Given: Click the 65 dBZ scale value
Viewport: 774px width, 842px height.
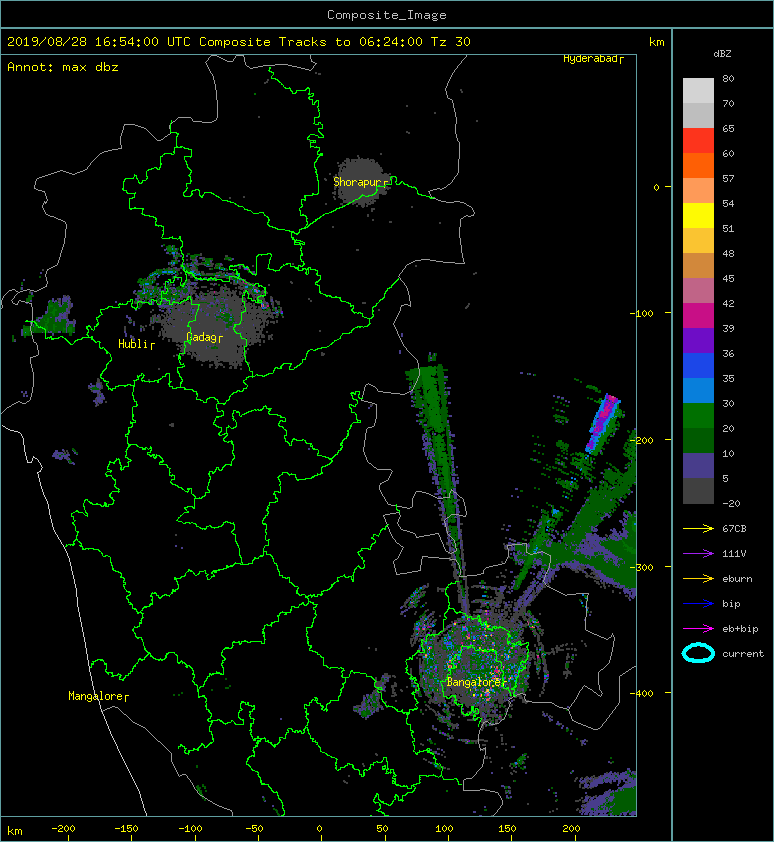Looking at the screenshot, I should pyautogui.click(x=728, y=128).
